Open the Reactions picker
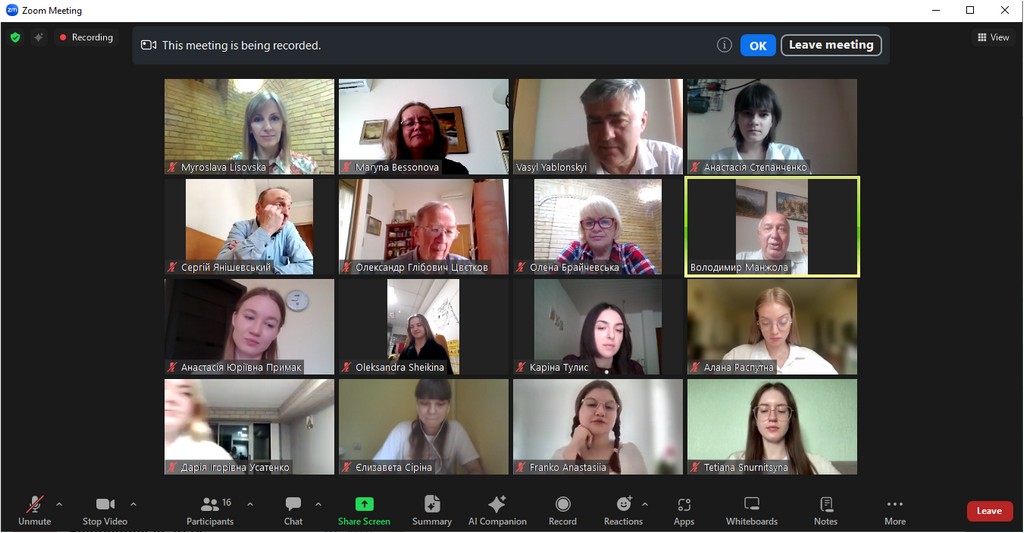The image size is (1024, 533). point(623,509)
